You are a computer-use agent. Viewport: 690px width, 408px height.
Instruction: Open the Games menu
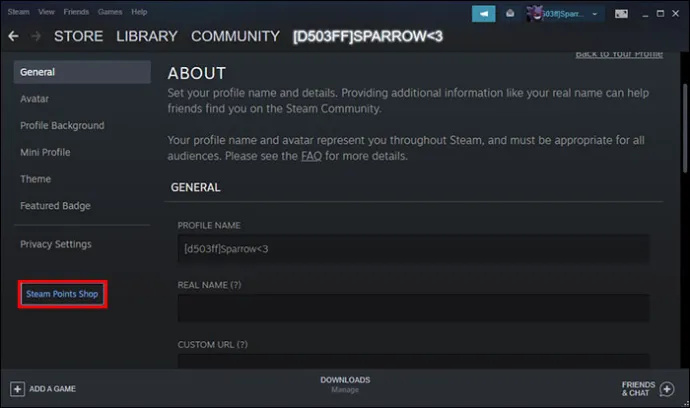pyautogui.click(x=110, y=12)
